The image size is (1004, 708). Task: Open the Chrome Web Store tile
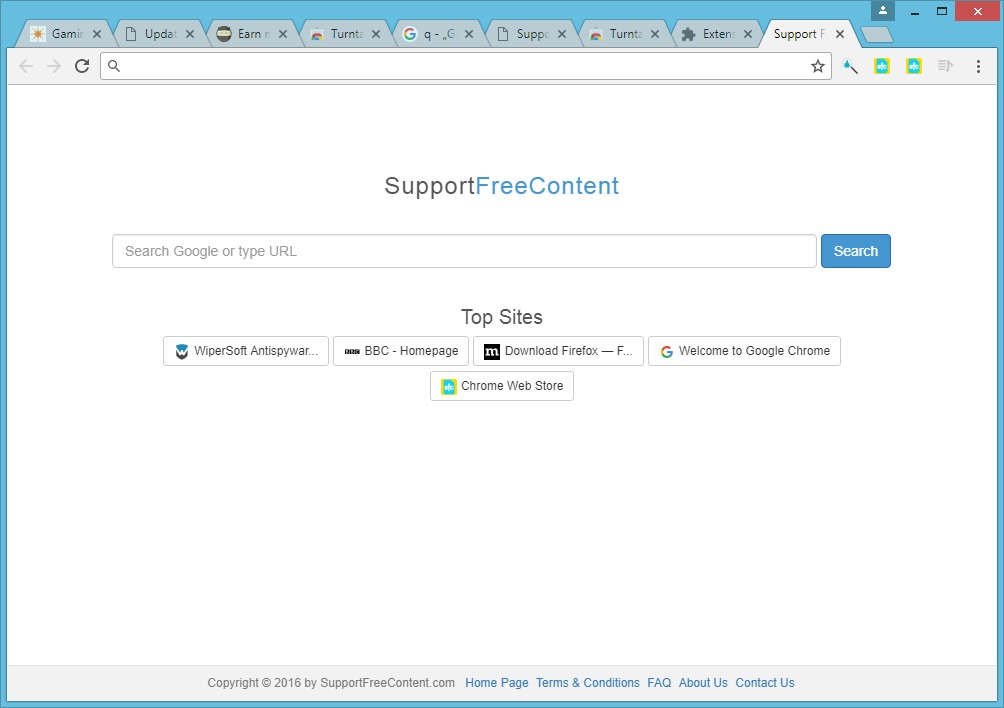pyautogui.click(x=502, y=386)
